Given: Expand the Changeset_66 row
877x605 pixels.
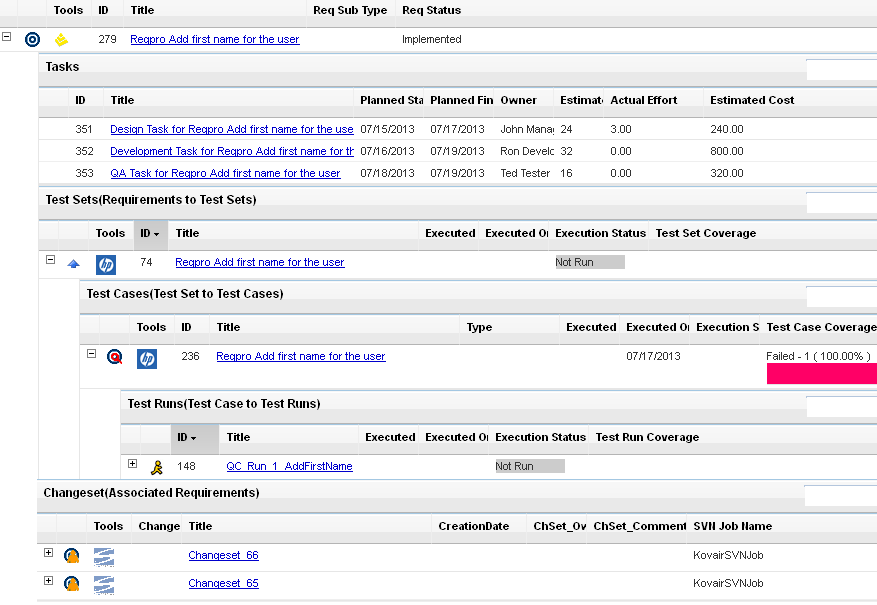Looking at the screenshot, I should click(x=48, y=553).
